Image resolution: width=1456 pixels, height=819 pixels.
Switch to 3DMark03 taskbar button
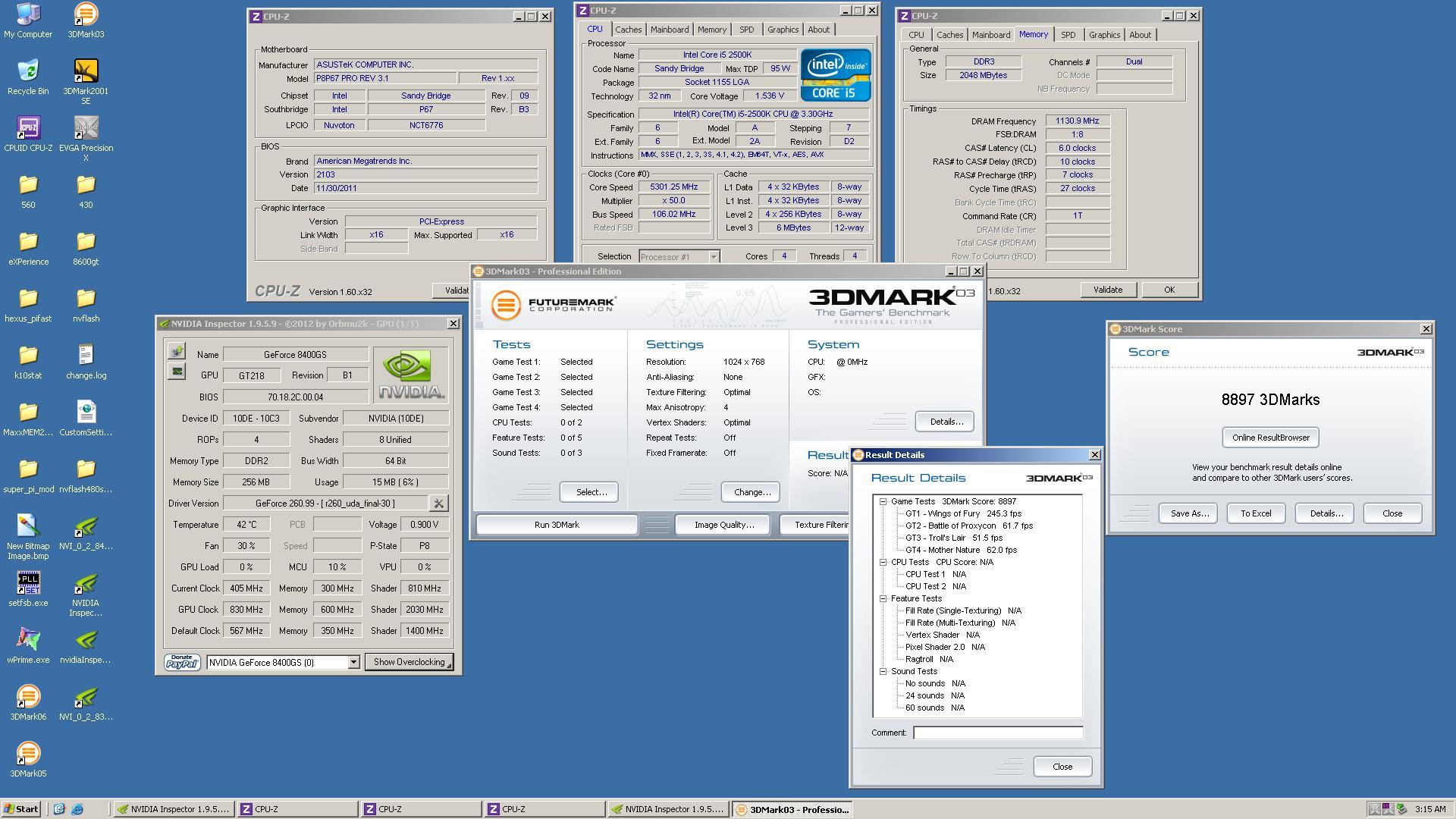click(792, 809)
